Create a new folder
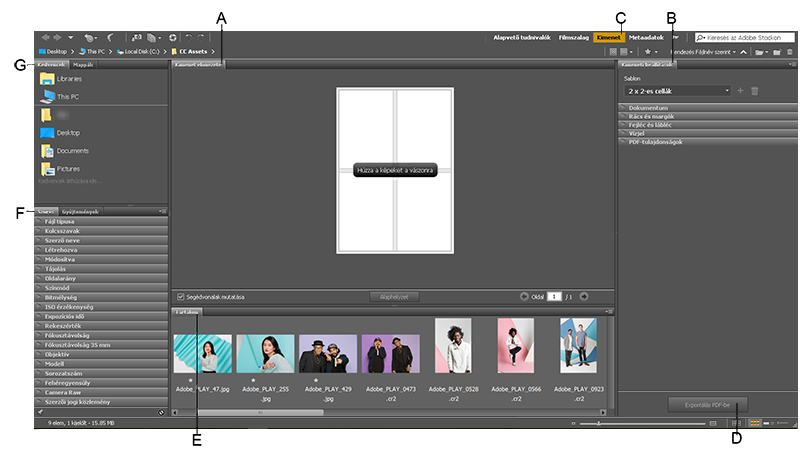This screenshot has width=800, height=457. (x=777, y=52)
